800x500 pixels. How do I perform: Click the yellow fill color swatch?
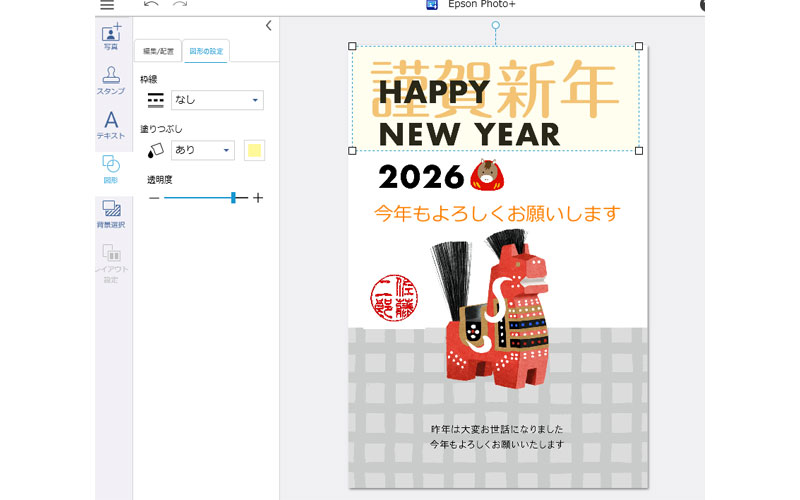254,151
